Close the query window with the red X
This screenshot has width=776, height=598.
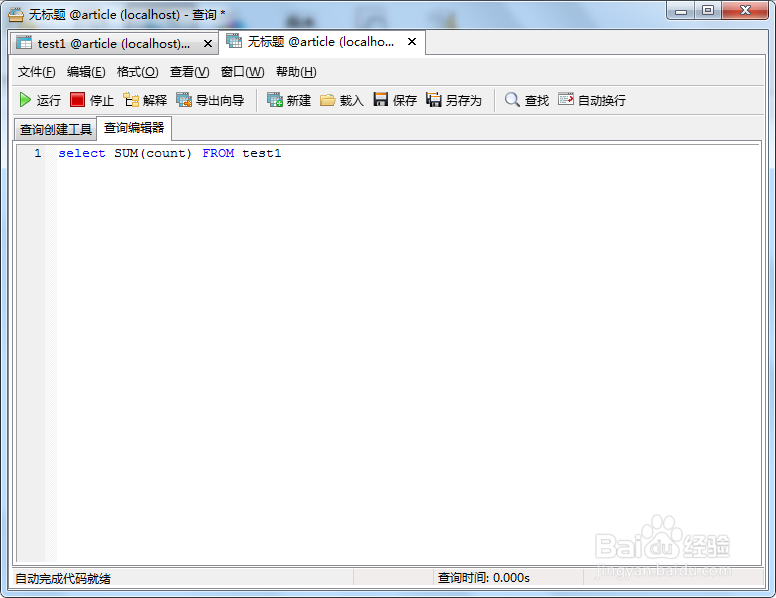(x=745, y=10)
